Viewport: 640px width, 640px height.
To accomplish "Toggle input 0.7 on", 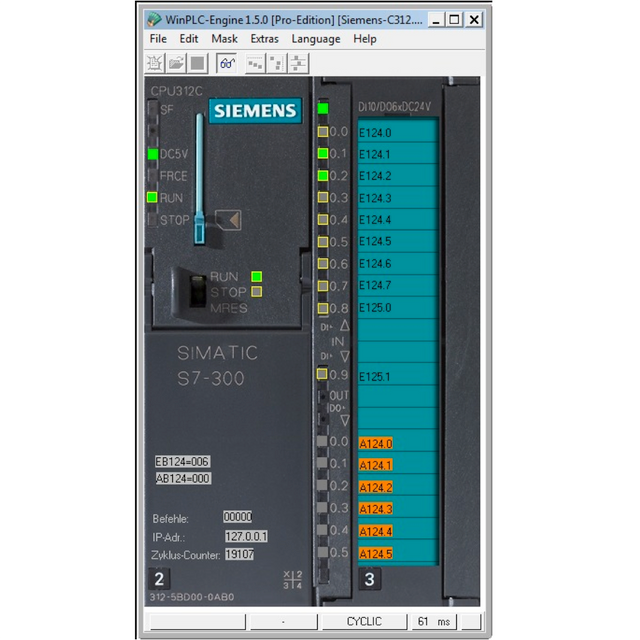I will (323, 286).
